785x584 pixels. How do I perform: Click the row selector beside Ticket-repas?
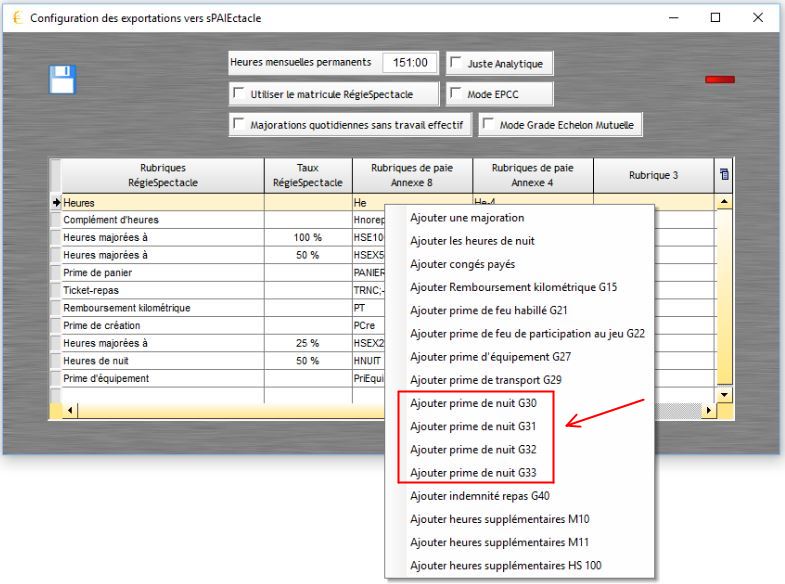pos(56,290)
